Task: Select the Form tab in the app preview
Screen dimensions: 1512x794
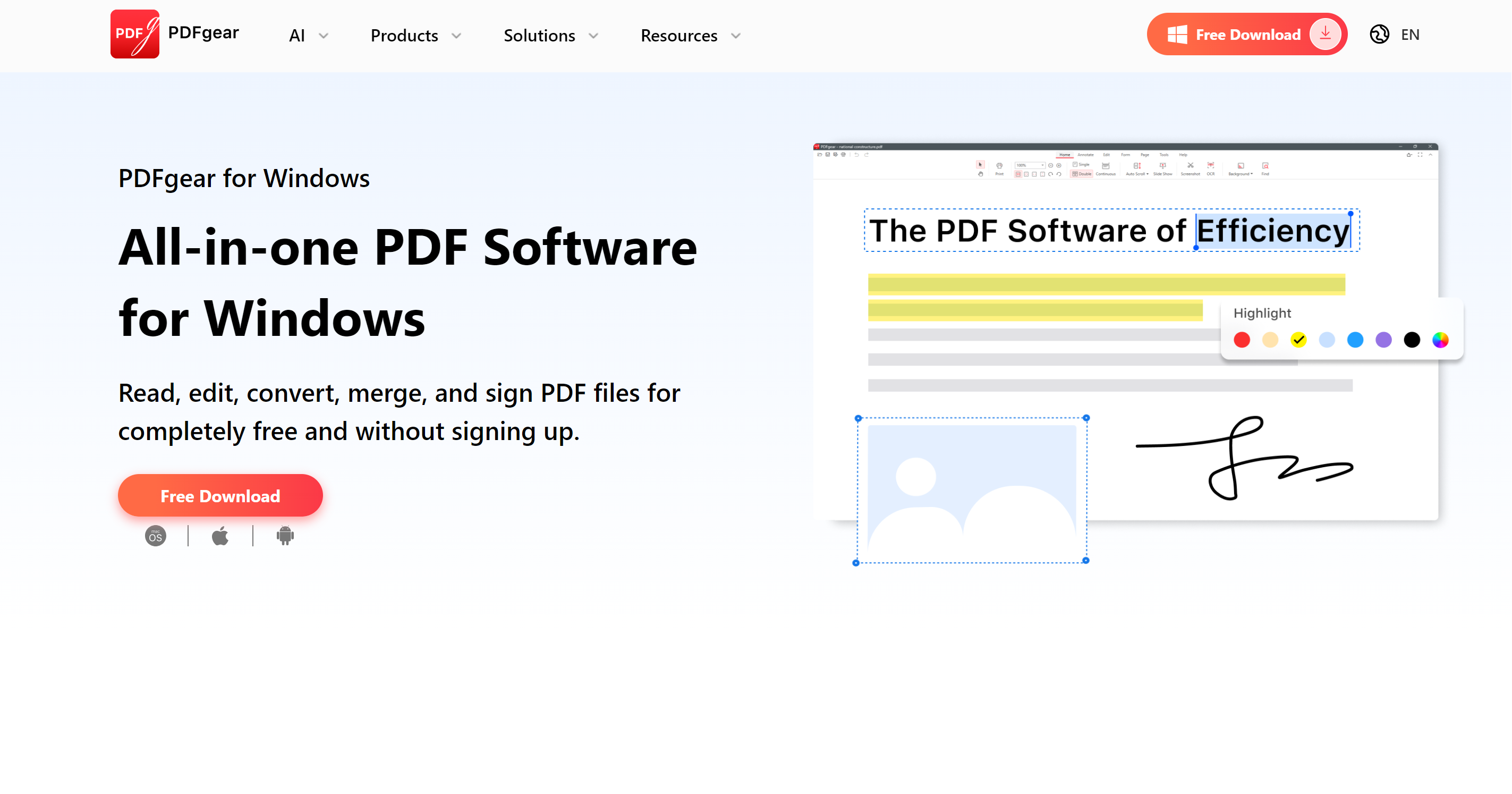Action: click(1126, 155)
